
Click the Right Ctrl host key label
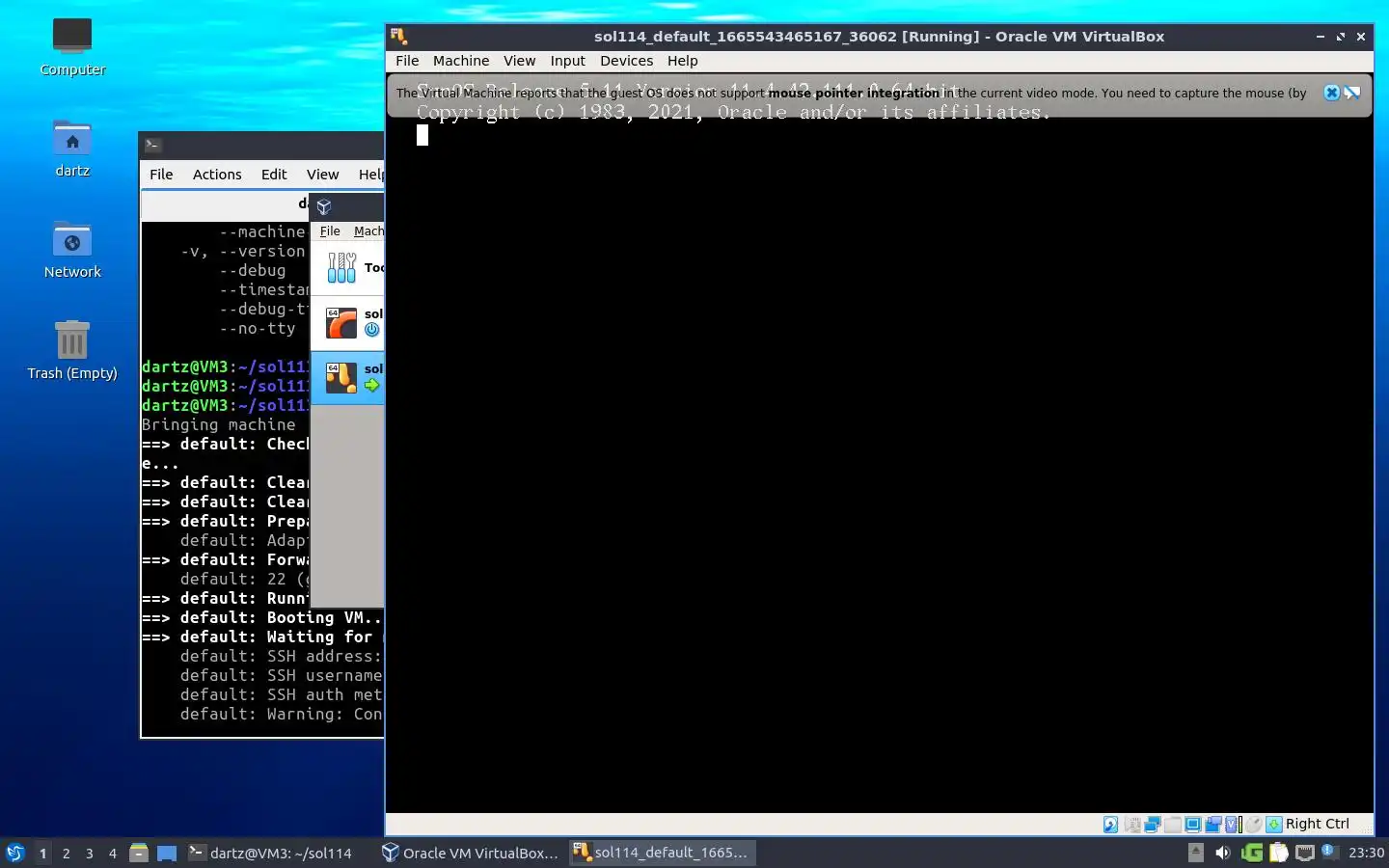pos(1318,824)
